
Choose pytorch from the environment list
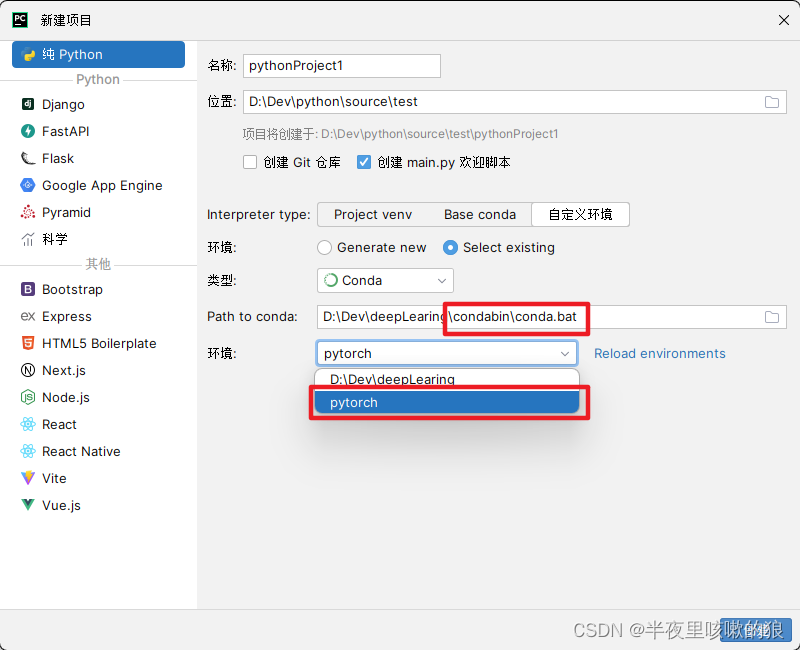(x=446, y=403)
